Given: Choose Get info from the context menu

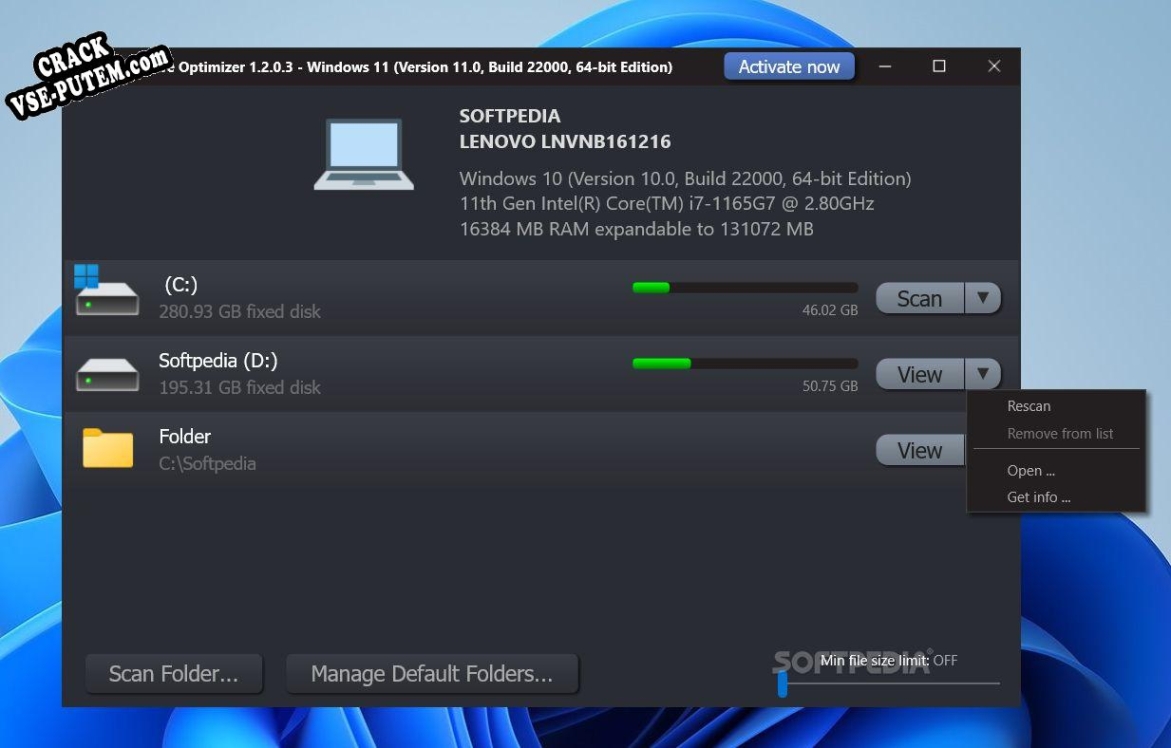Looking at the screenshot, I should 1037,497.
